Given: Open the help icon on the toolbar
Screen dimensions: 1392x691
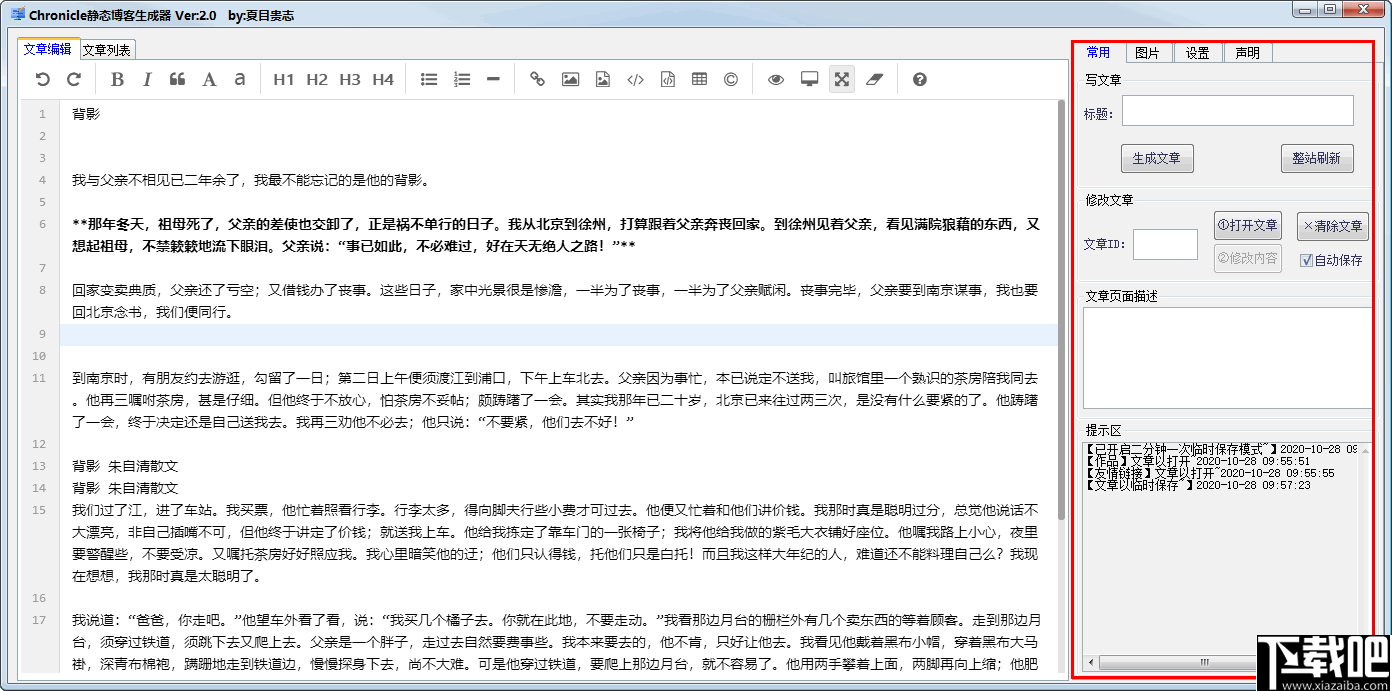Looking at the screenshot, I should pos(918,79).
